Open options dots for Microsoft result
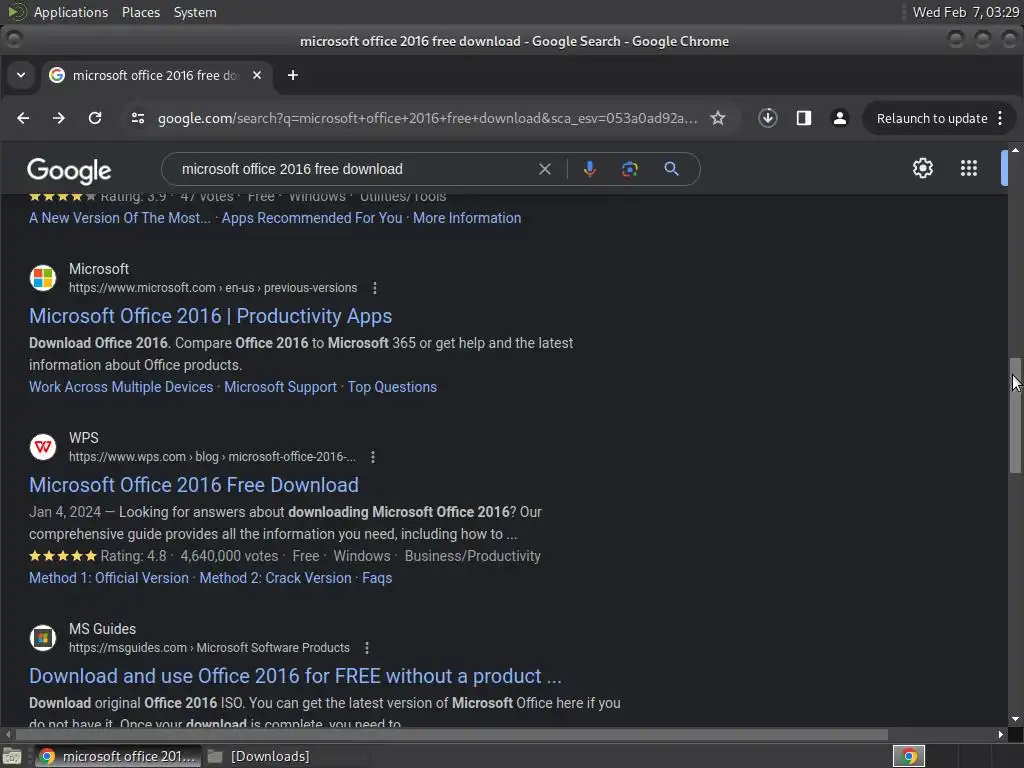 click(x=374, y=288)
